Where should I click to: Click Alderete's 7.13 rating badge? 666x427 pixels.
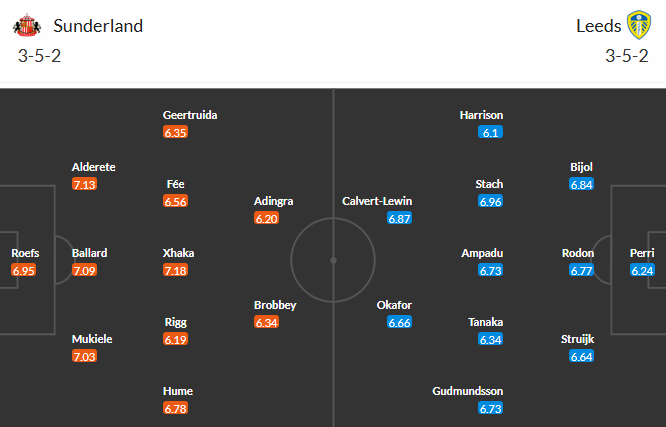pyautogui.click(x=85, y=185)
